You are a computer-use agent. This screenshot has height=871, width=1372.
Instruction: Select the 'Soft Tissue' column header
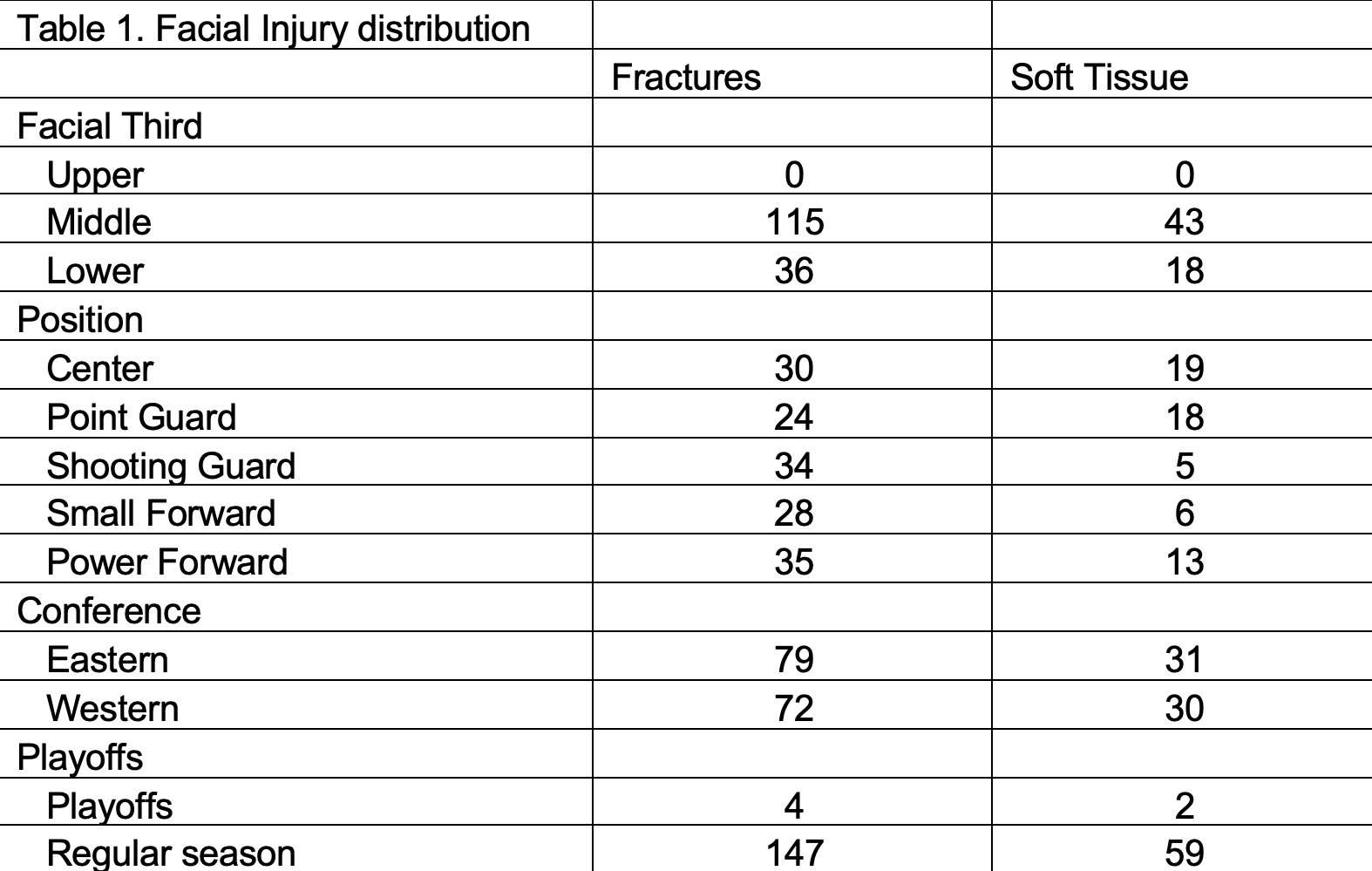pos(1099,78)
